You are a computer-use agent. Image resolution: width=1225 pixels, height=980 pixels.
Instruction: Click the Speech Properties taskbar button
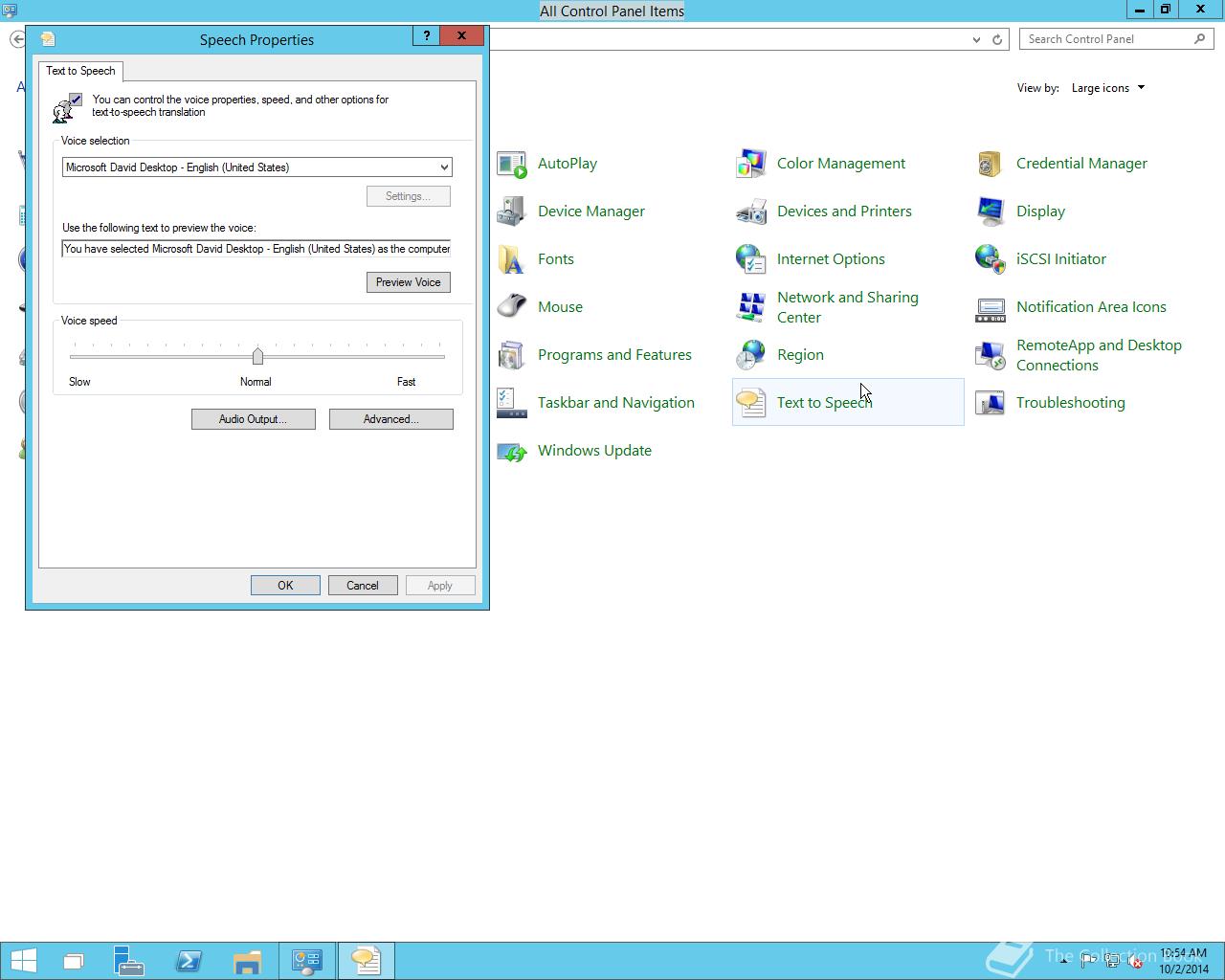(366, 961)
